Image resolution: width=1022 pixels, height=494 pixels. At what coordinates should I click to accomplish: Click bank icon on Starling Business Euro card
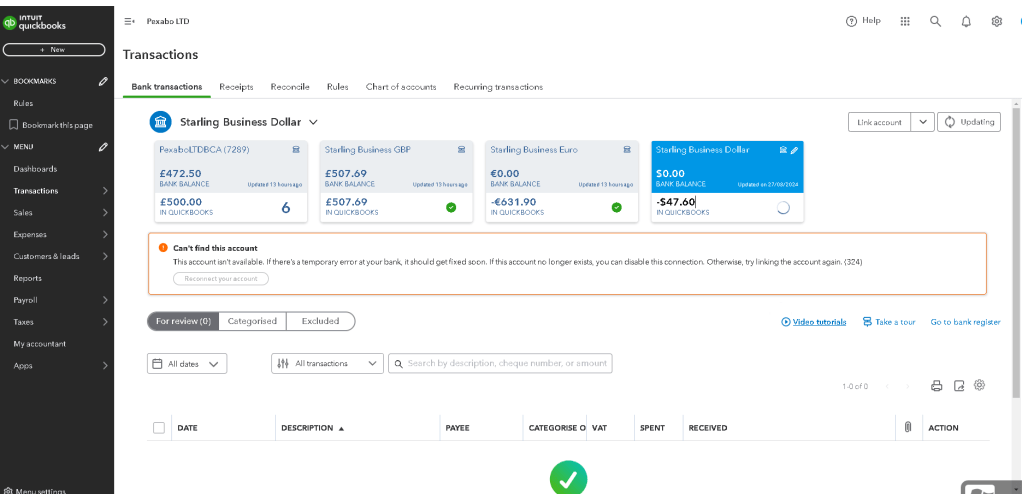[x=627, y=150]
